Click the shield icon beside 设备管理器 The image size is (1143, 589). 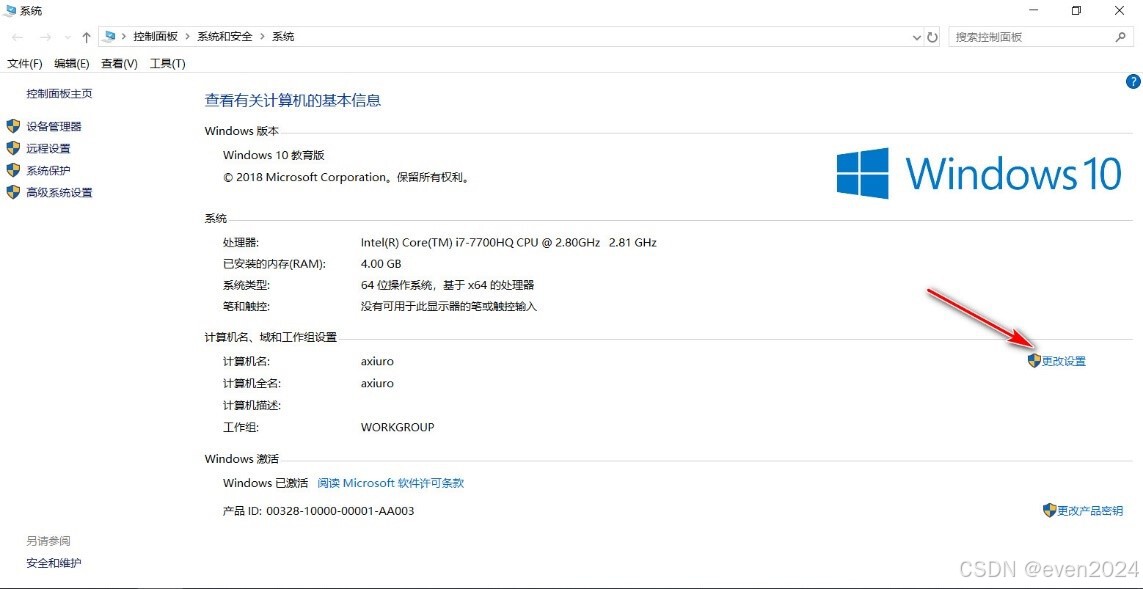(x=13, y=126)
